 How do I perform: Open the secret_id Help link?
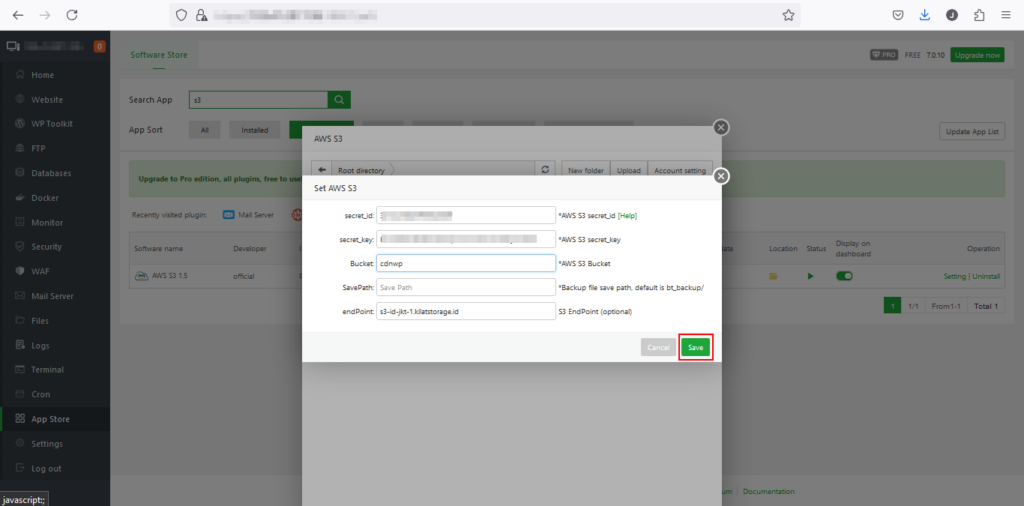click(628, 215)
